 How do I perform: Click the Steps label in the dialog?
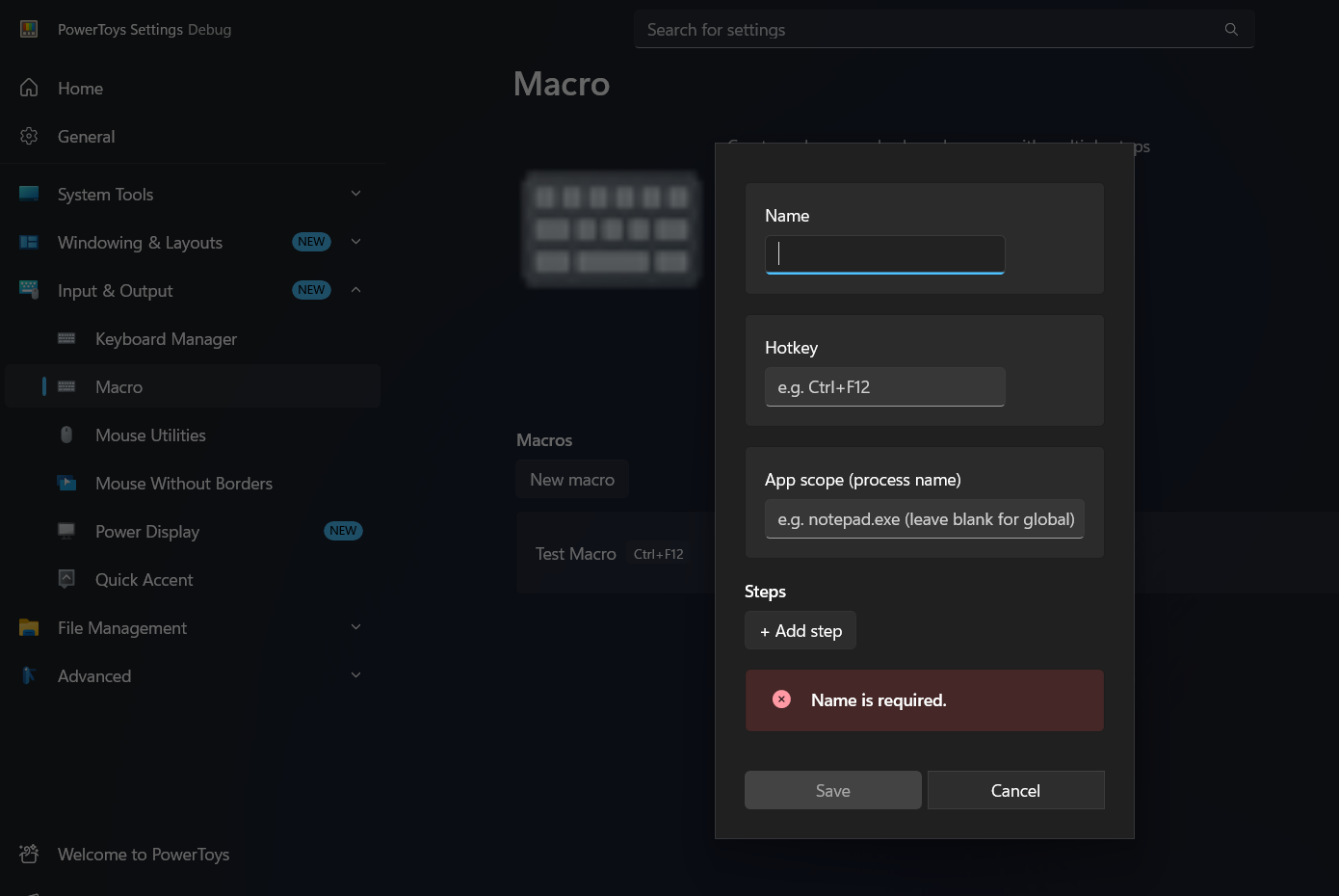click(766, 592)
